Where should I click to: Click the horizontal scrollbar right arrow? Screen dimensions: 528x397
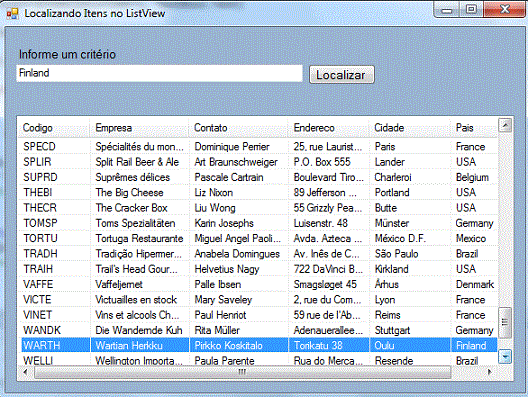(489, 372)
